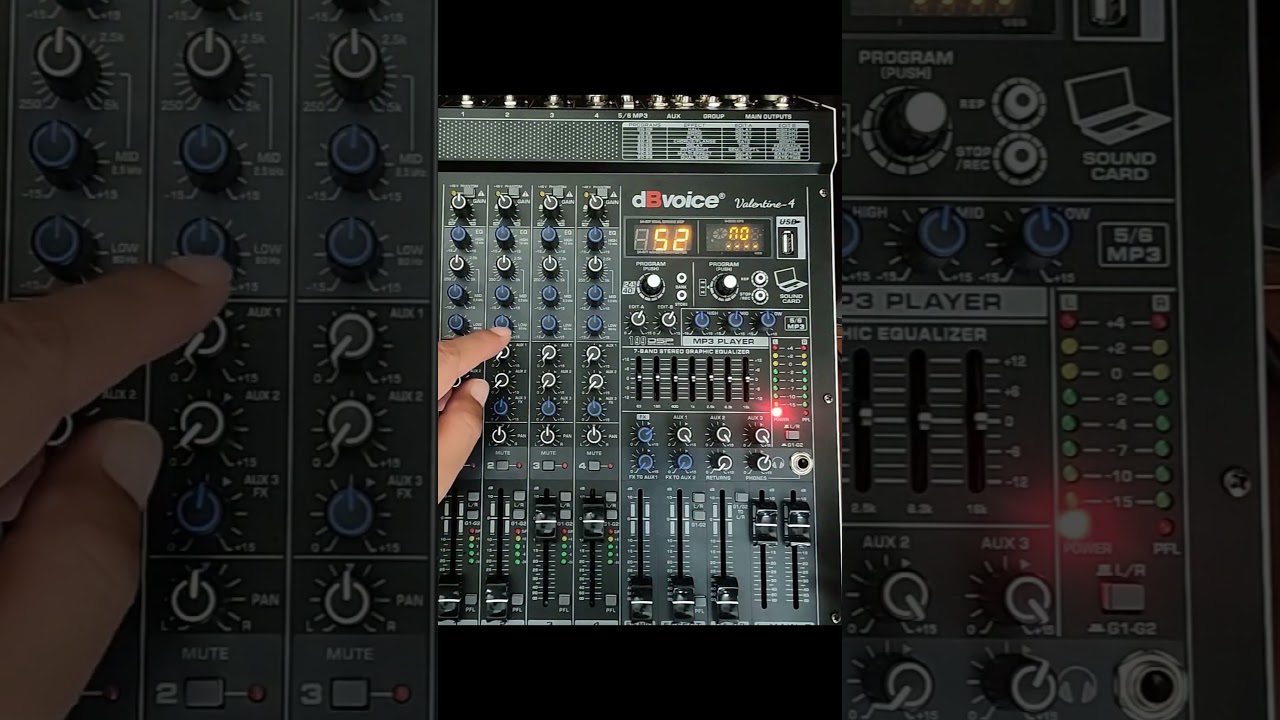Image resolution: width=1280 pixels, height=720 pixels.
Task: Toggle channel 4 L/R routing button
Action: point(611,498)
